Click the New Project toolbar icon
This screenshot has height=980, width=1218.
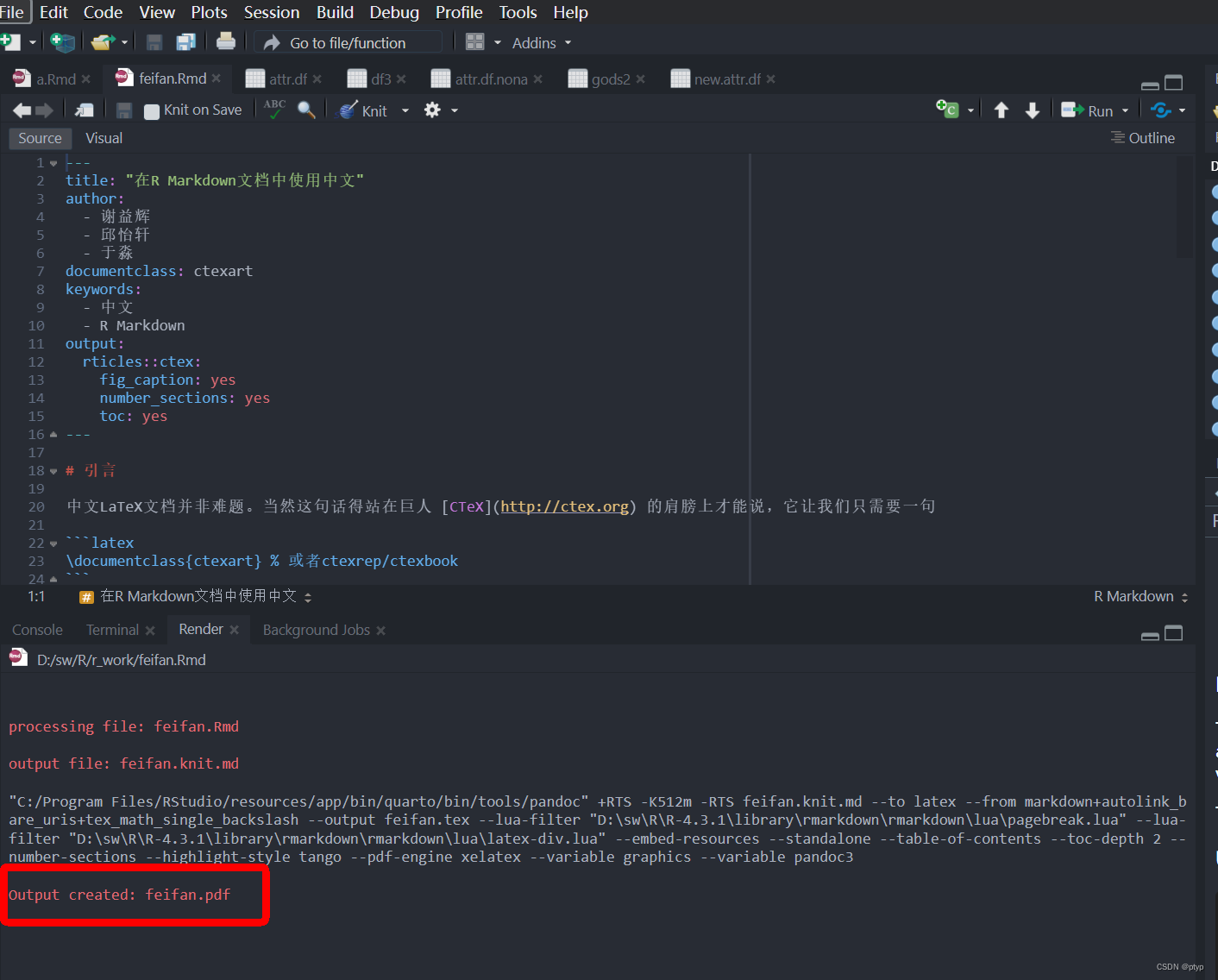(x=63, y=42)
